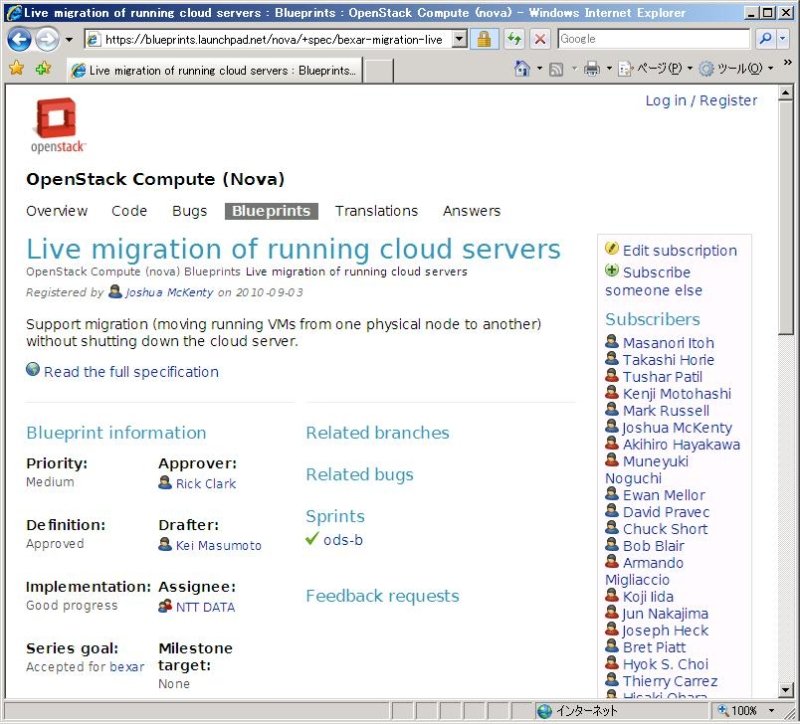Click person icon beside Tushar Patil
Screen dimensions: 800x724
click(612, 375)
